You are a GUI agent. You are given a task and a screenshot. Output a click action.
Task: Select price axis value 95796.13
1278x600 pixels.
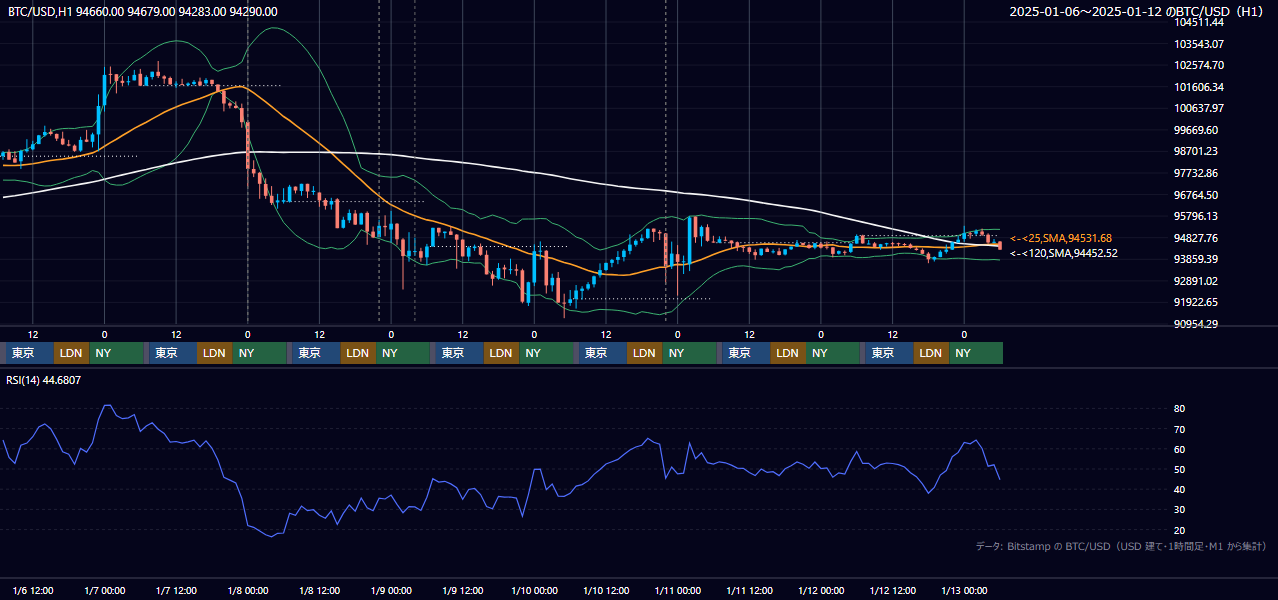[x=1196, y=216]
